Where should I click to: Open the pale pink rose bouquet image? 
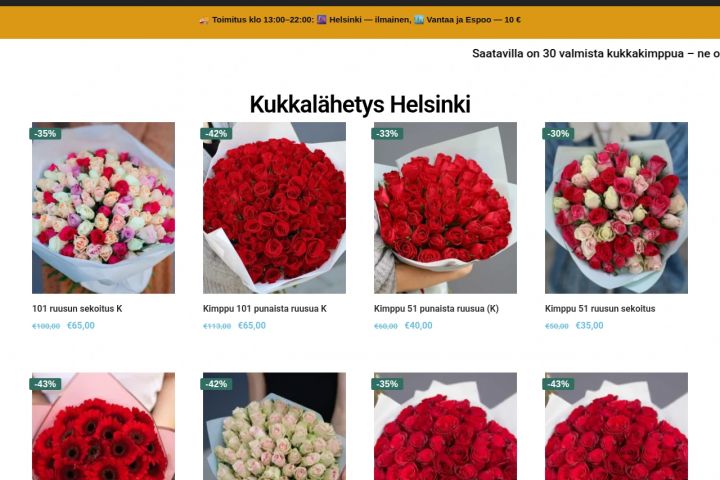coord(274,426)
